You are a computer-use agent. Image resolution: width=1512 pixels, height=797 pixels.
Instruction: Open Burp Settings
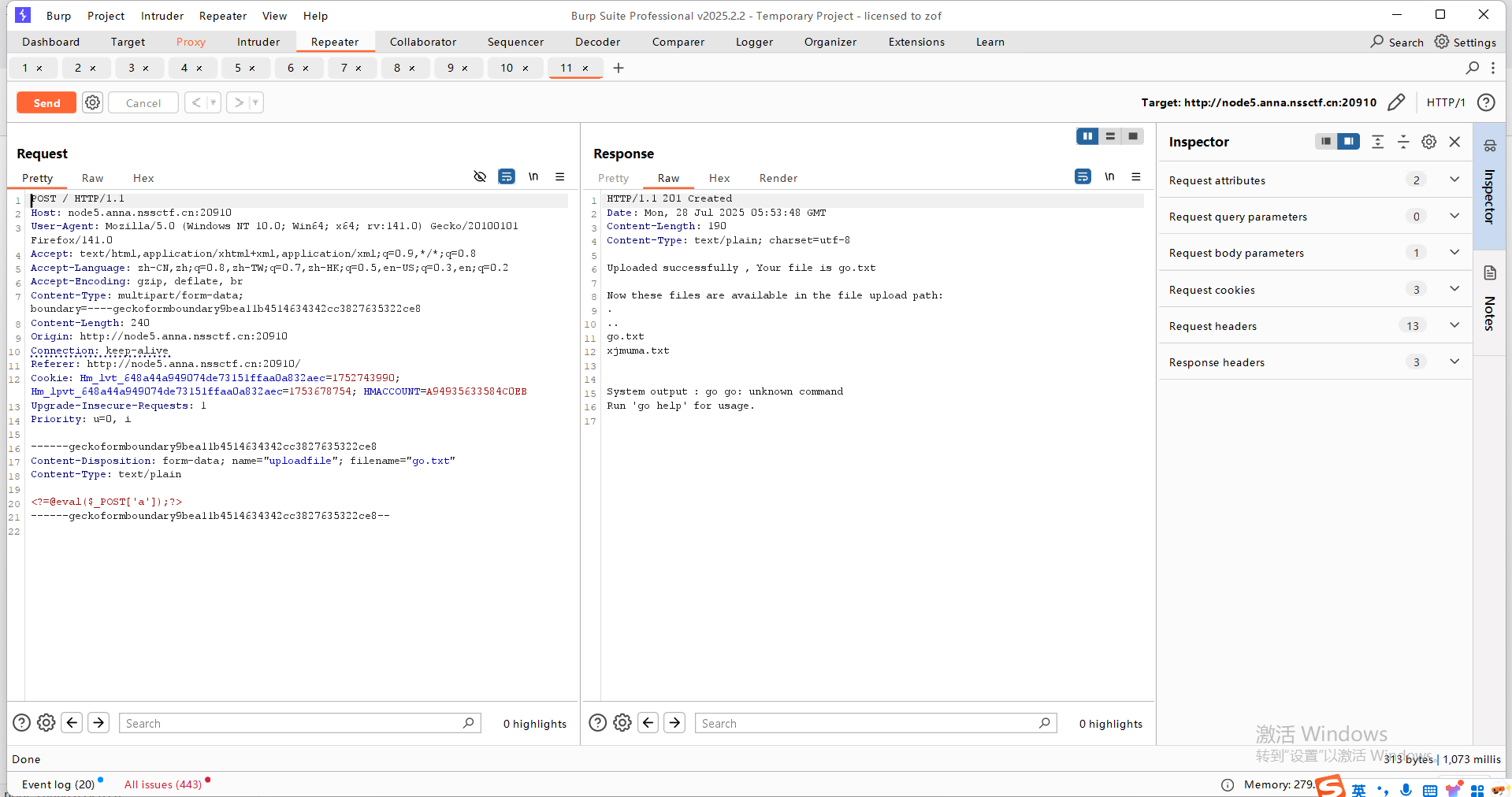1466,42
